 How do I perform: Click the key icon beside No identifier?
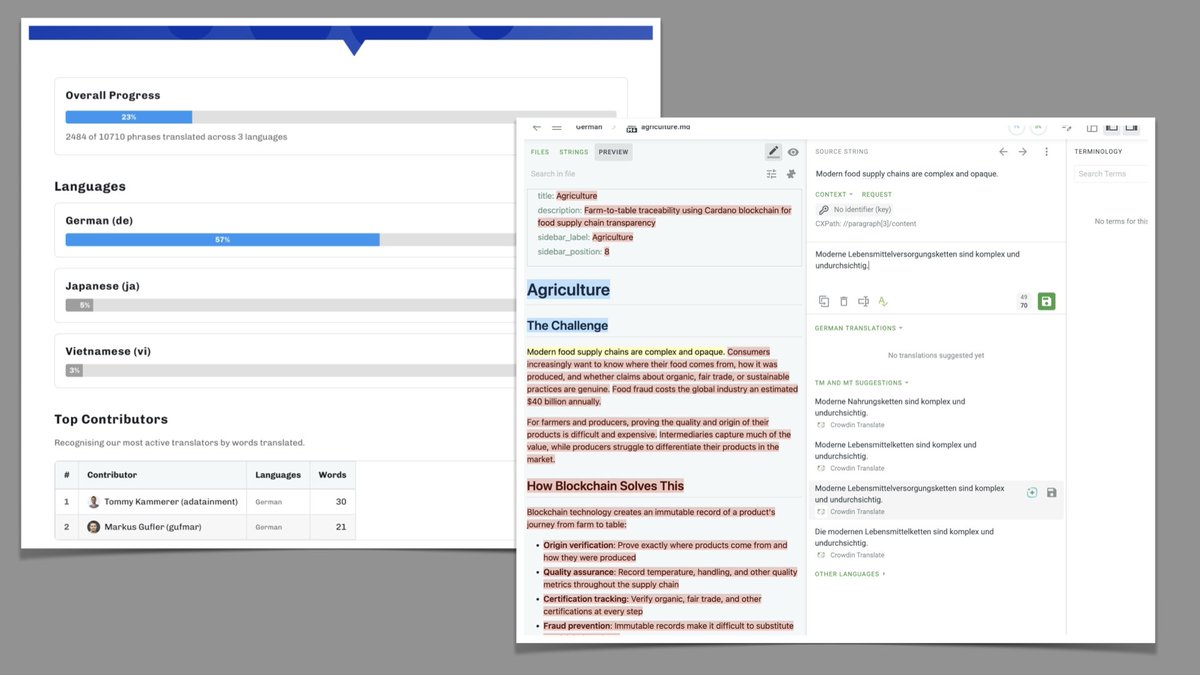point(824,210)
